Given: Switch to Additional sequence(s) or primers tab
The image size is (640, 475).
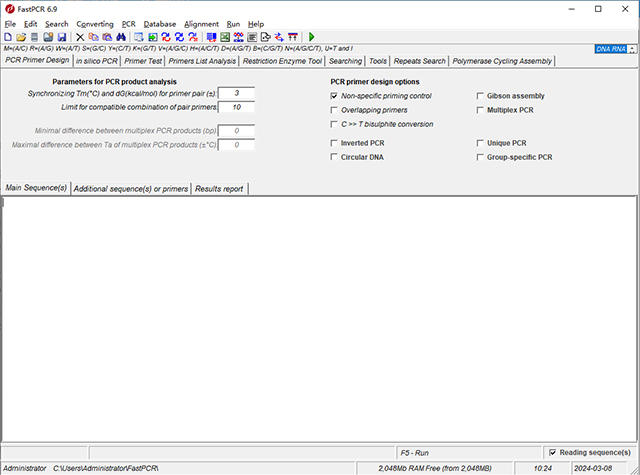Looking at the screenshot, I should pos(131,189).
